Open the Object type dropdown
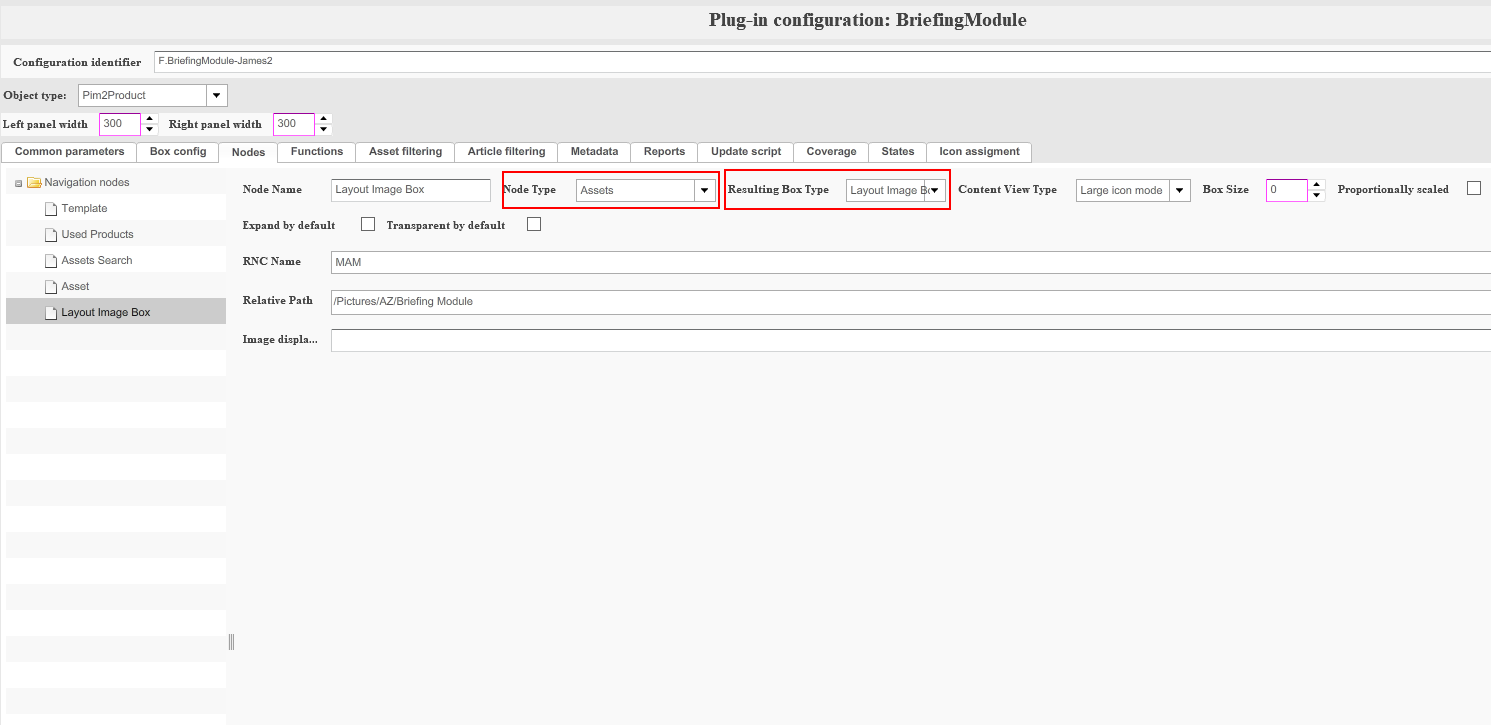This screenshot has width=1491, height=725. click(216, 96)
